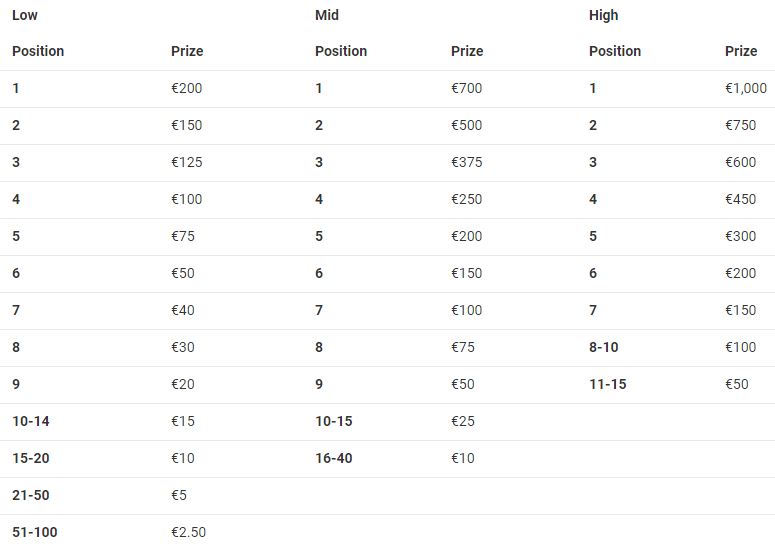Click the Low Position column header
The image size is (775, 550).
pyautogui.click(x=38, y=51)
